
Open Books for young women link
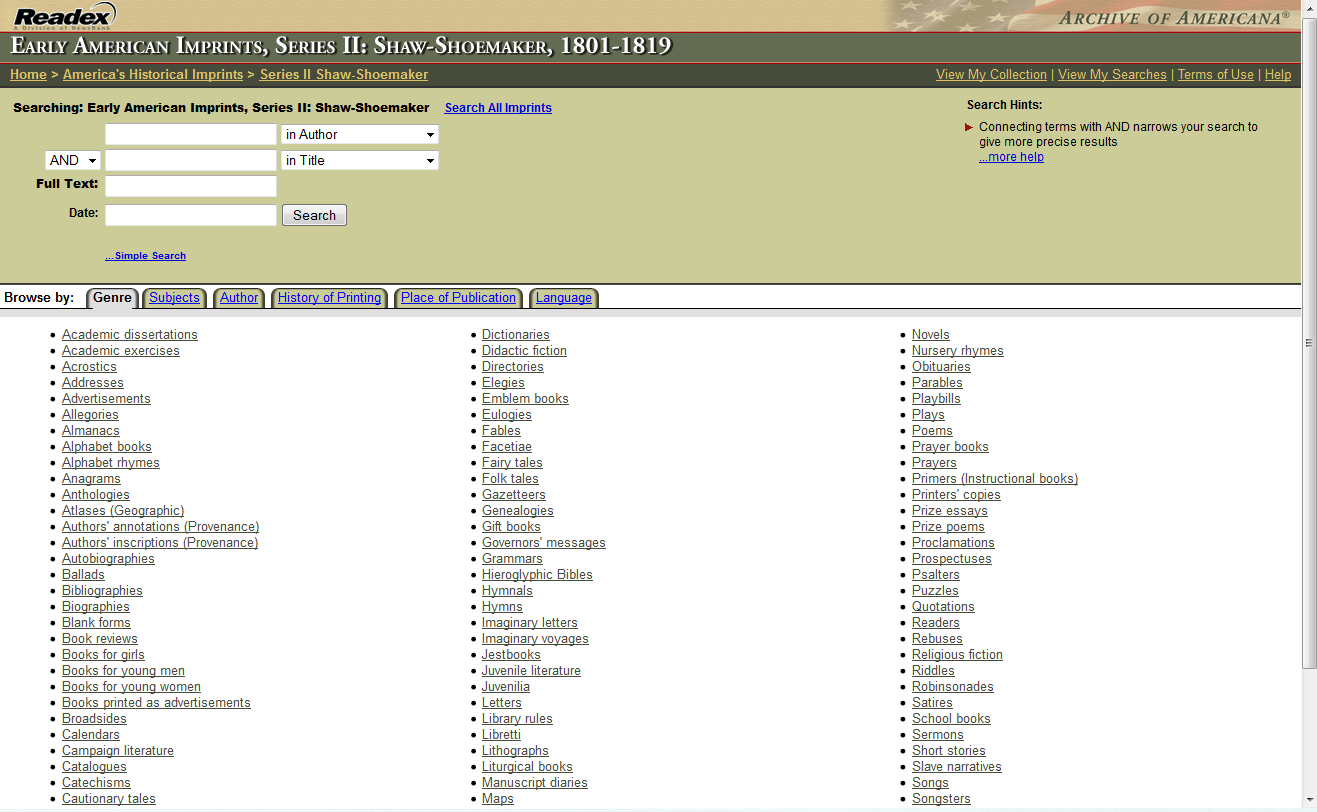[131, 687]
